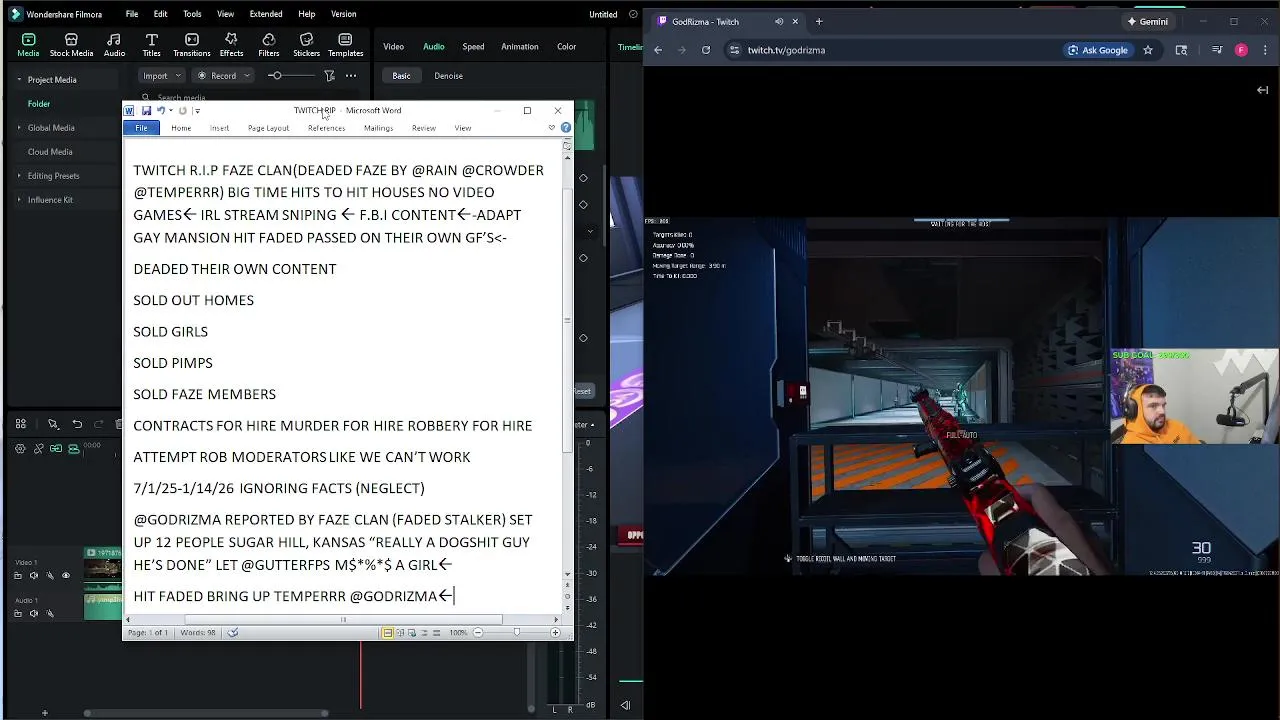
Task: Open Stock Media in Filmora toolbar
Action: 71,45
